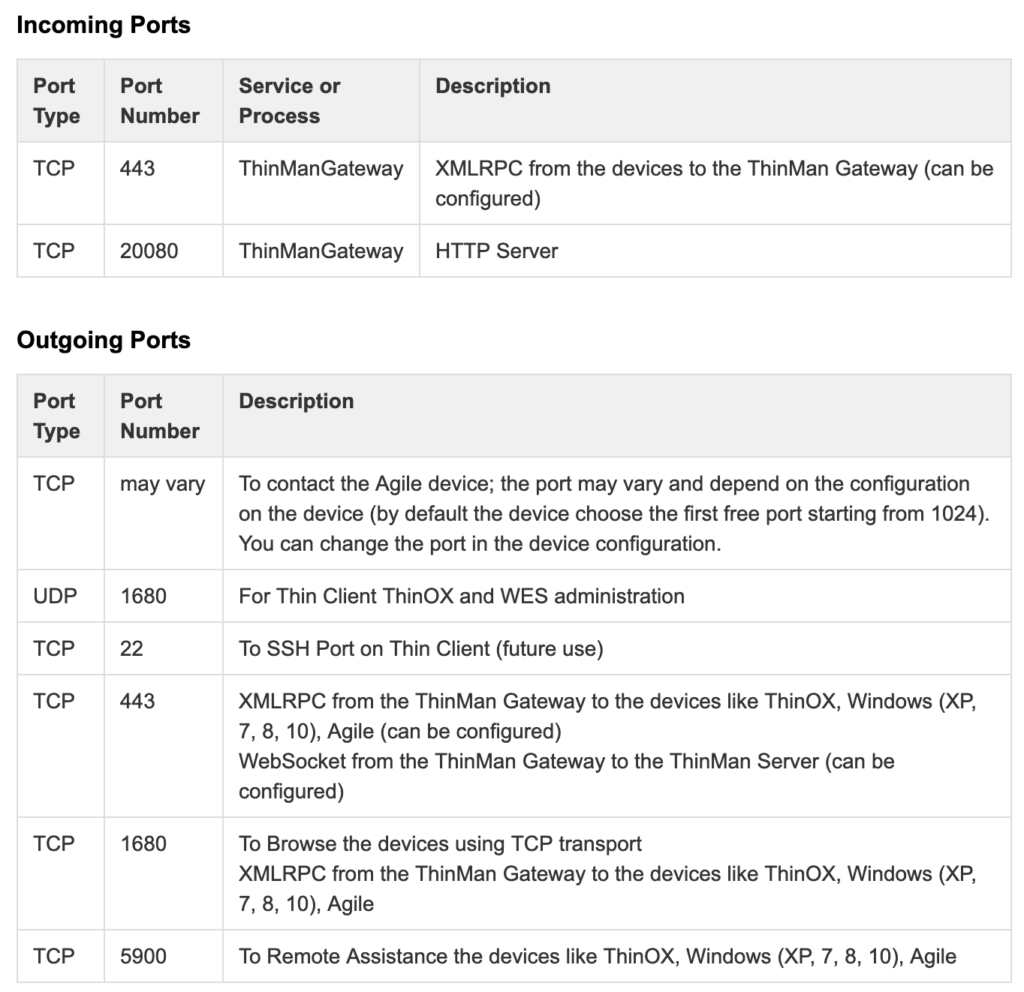Image resolution: width=1024 pixels, height=992 pixels.
Task: Click the HTTP Server description cell
Action: pos(496,251)
